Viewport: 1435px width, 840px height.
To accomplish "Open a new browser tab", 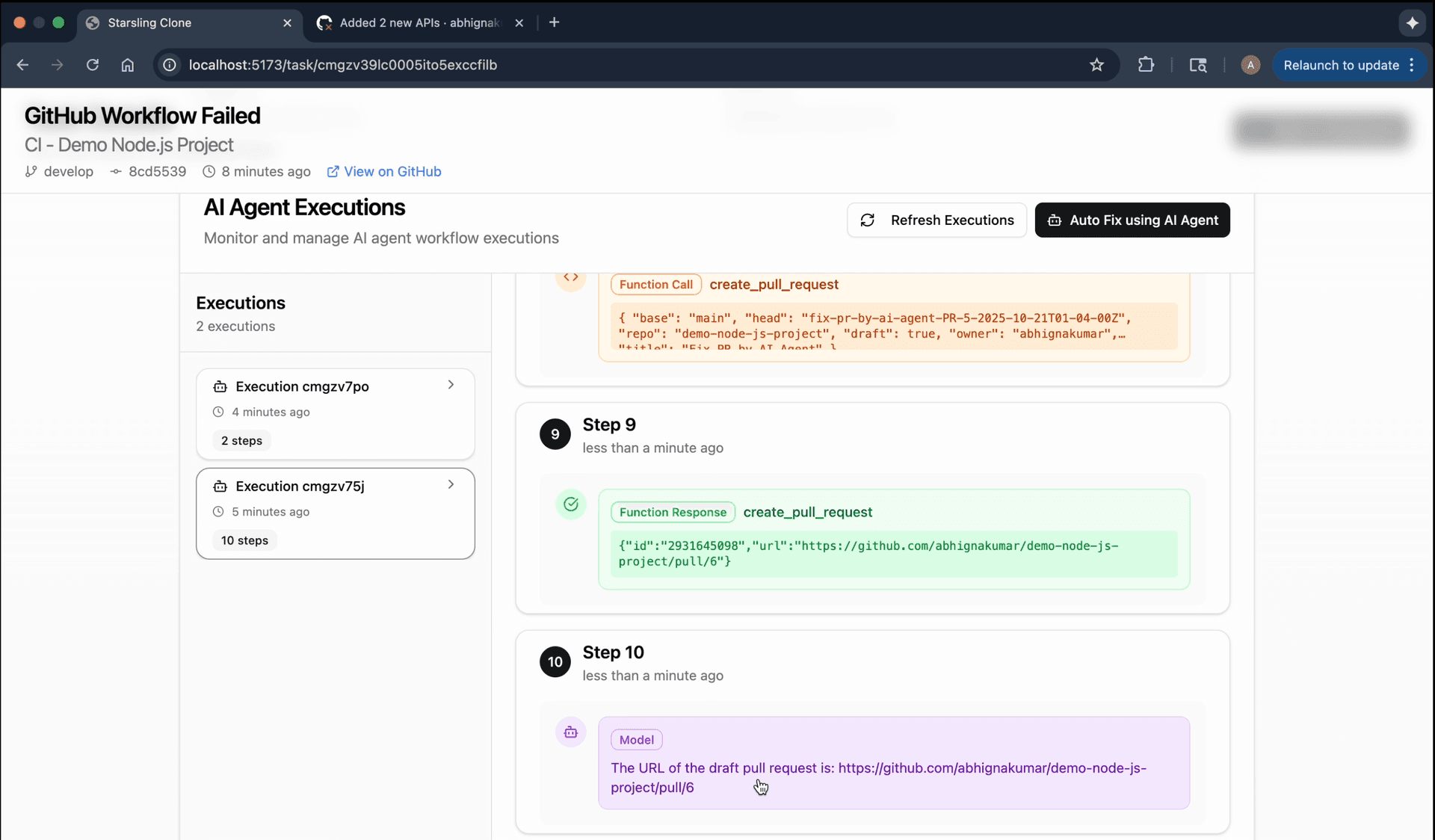I will click(x=554, y=22).
